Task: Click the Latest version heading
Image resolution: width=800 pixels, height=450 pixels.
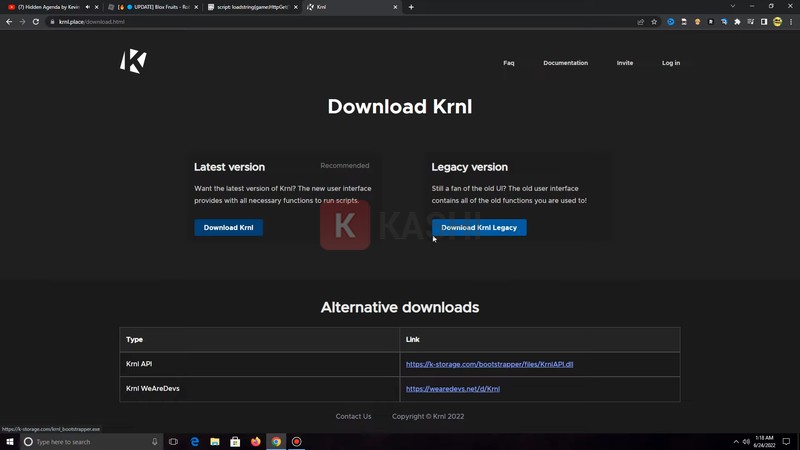Action: [229, 167]
